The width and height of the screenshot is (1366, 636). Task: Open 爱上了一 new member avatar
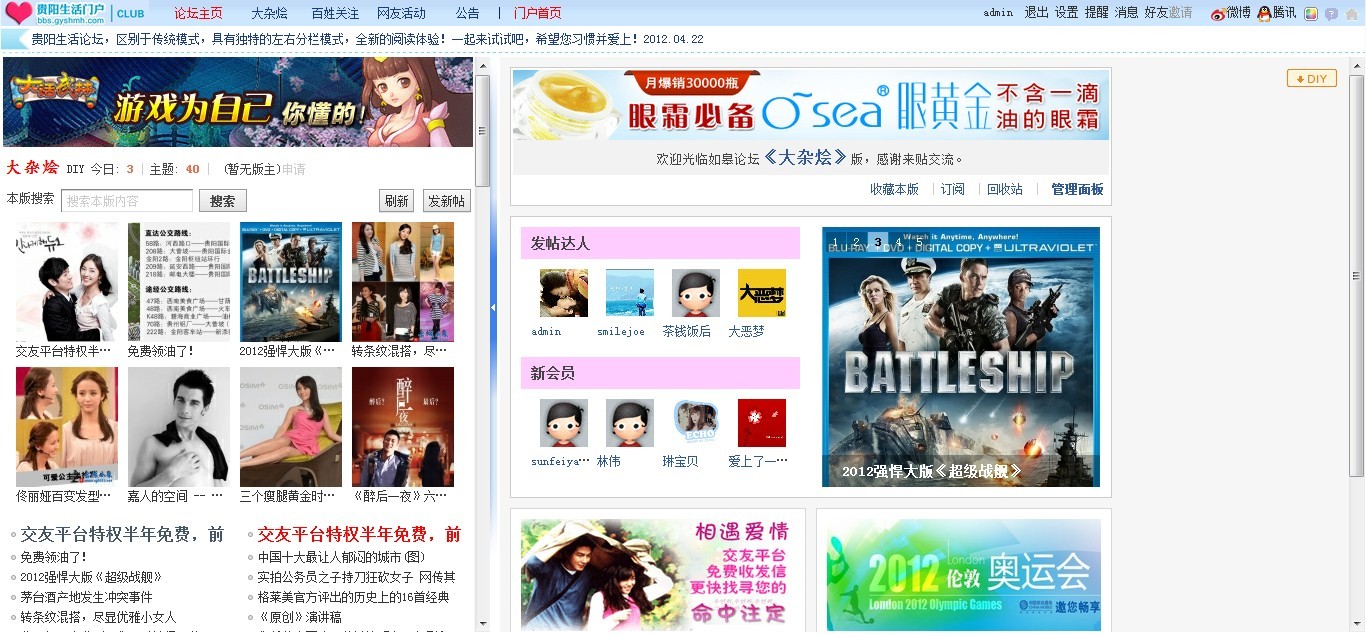click(x=762, y=423)
